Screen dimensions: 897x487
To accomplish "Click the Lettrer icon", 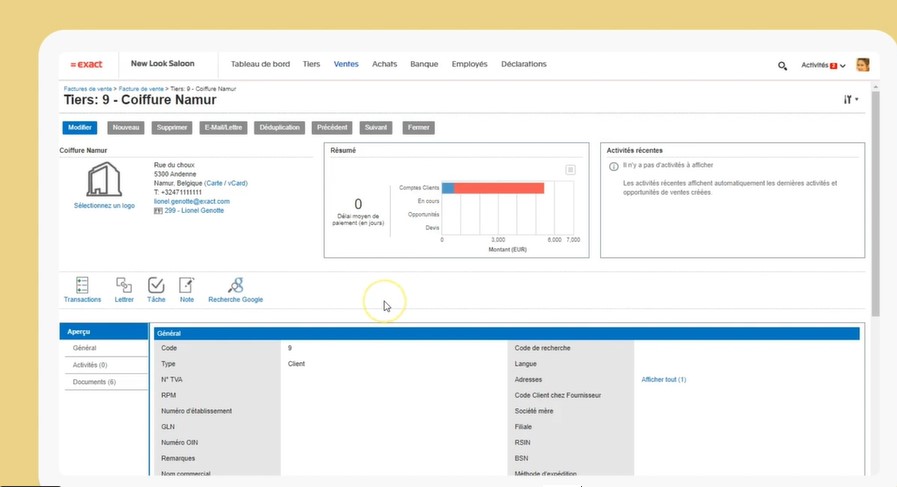I will [124, 286].
